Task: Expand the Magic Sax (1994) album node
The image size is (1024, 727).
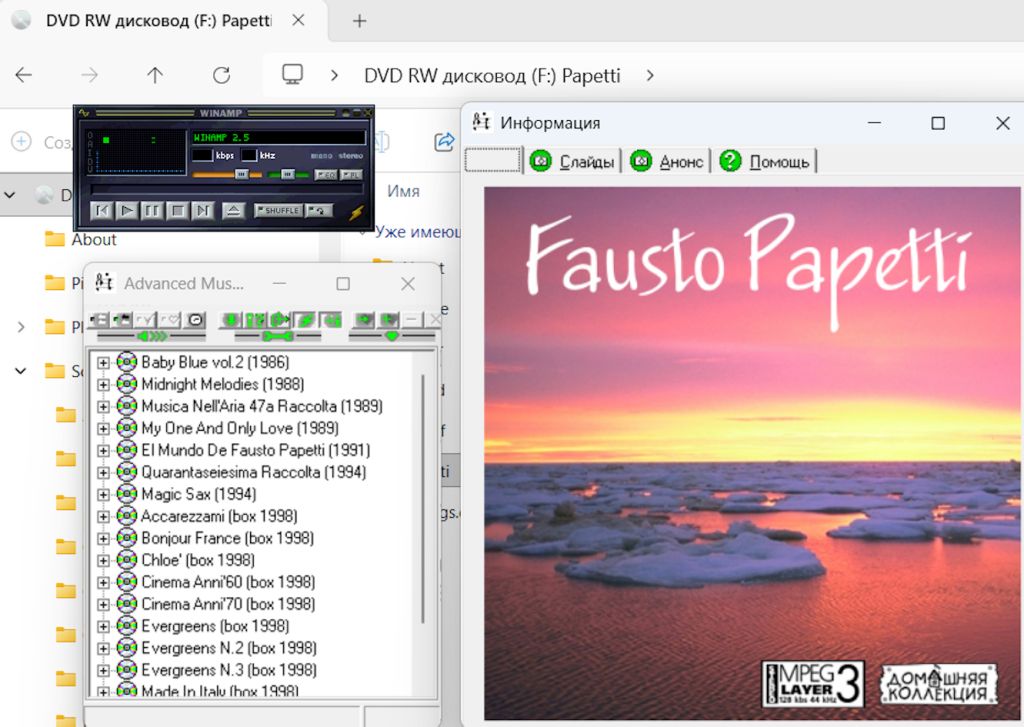Action: tap(103, 494)
